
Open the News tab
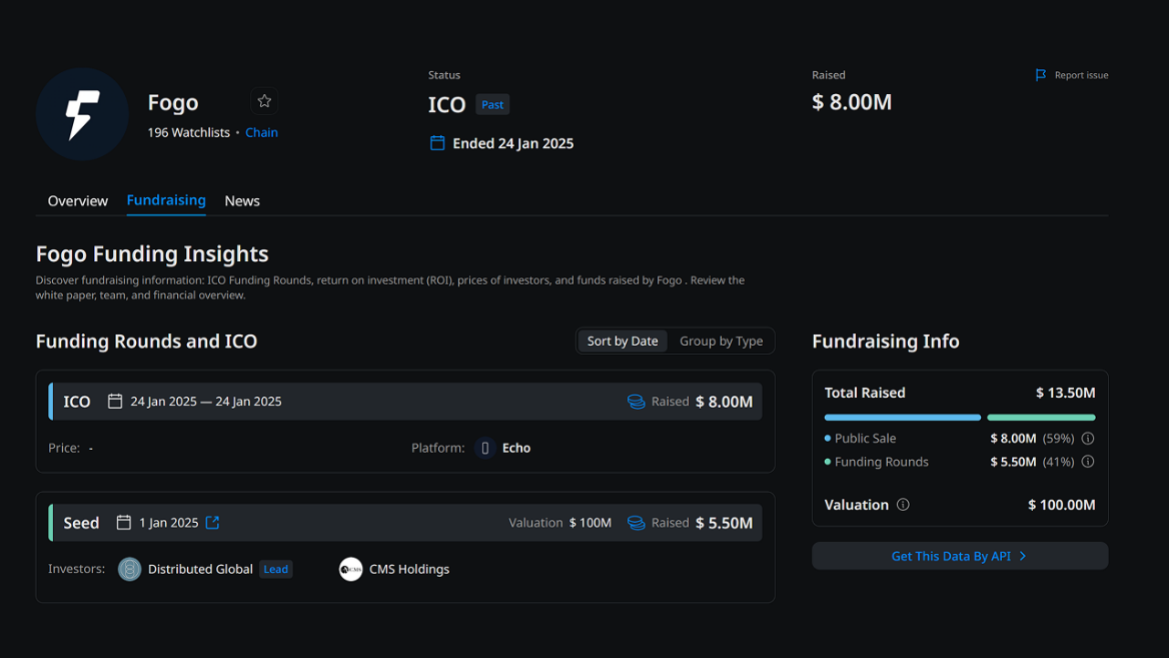(x=242, y=201)
